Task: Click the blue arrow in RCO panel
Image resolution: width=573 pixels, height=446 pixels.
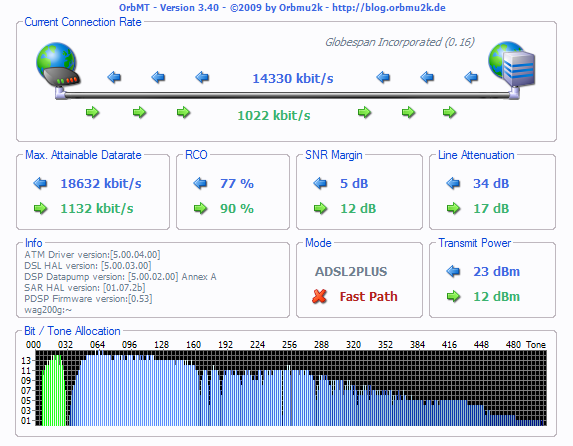Action: [x=200, y=183]
